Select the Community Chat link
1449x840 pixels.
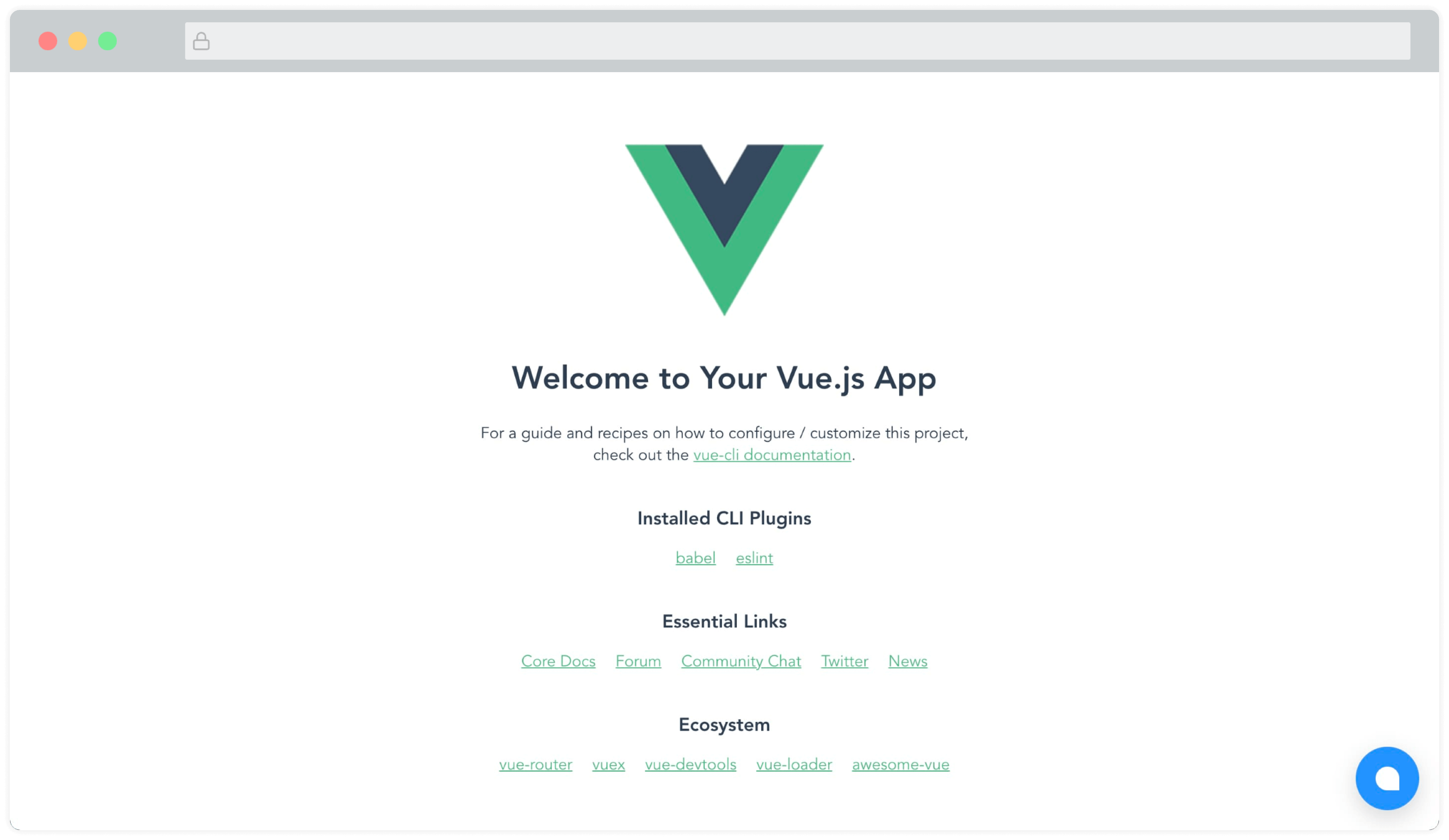pos(740,661)
